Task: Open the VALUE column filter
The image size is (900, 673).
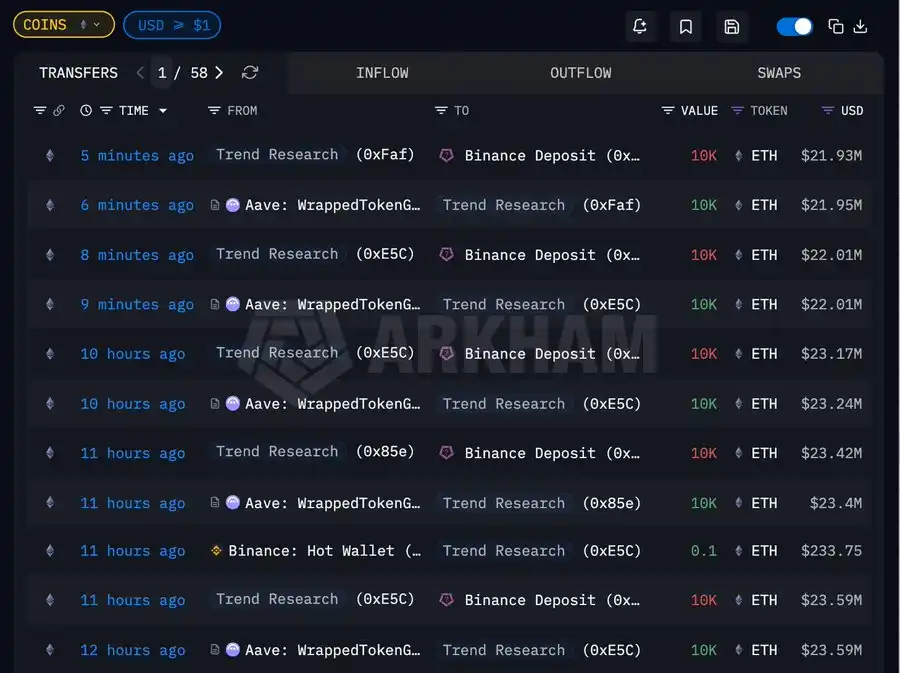Action: click(x=668, y=111)
